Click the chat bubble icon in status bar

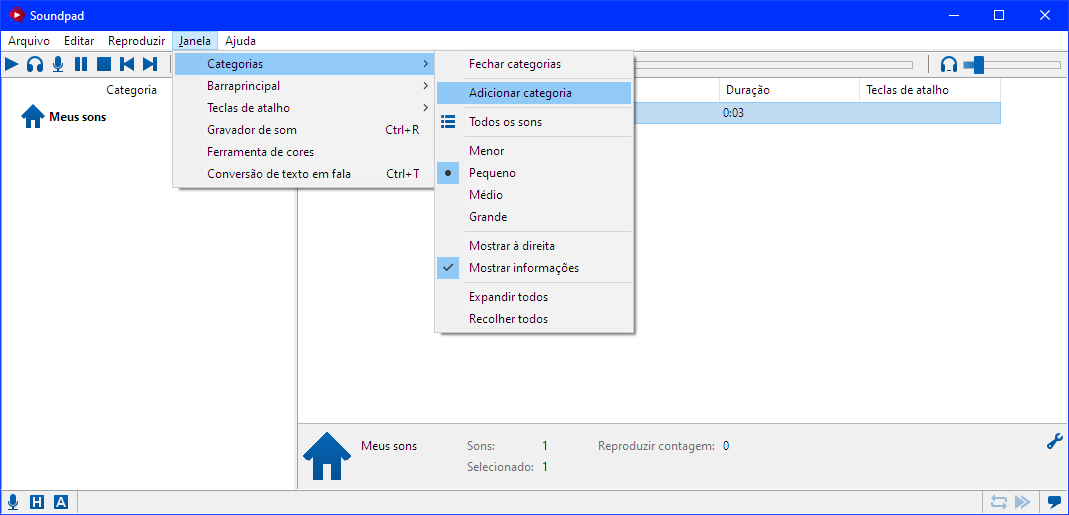1054,502
